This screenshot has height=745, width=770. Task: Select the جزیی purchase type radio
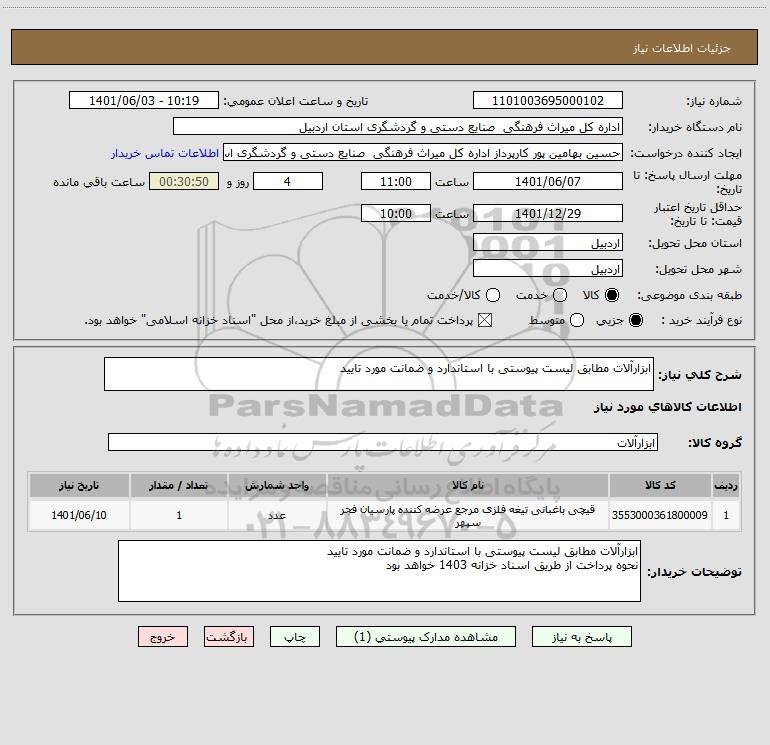coord(635,320)
